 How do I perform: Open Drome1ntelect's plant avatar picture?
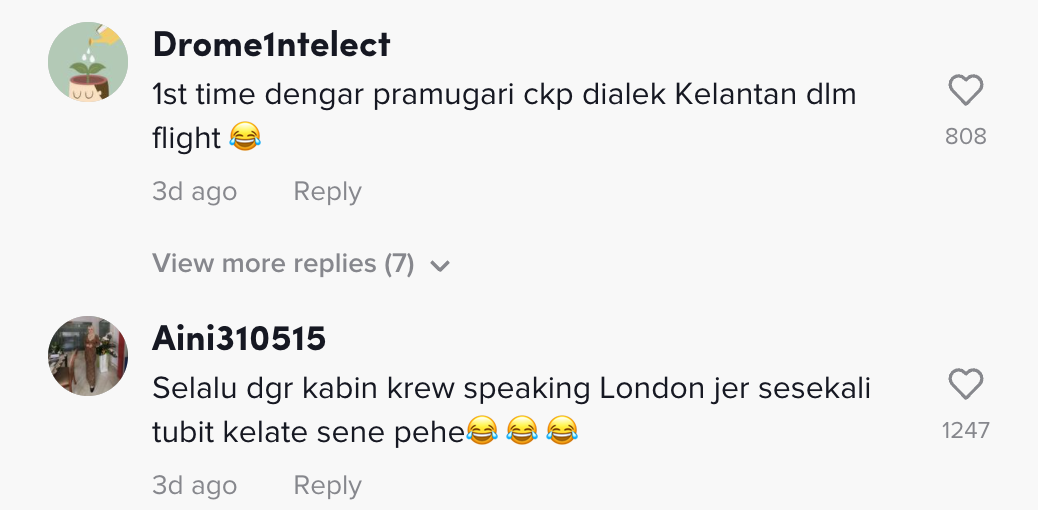click(88, 62)
